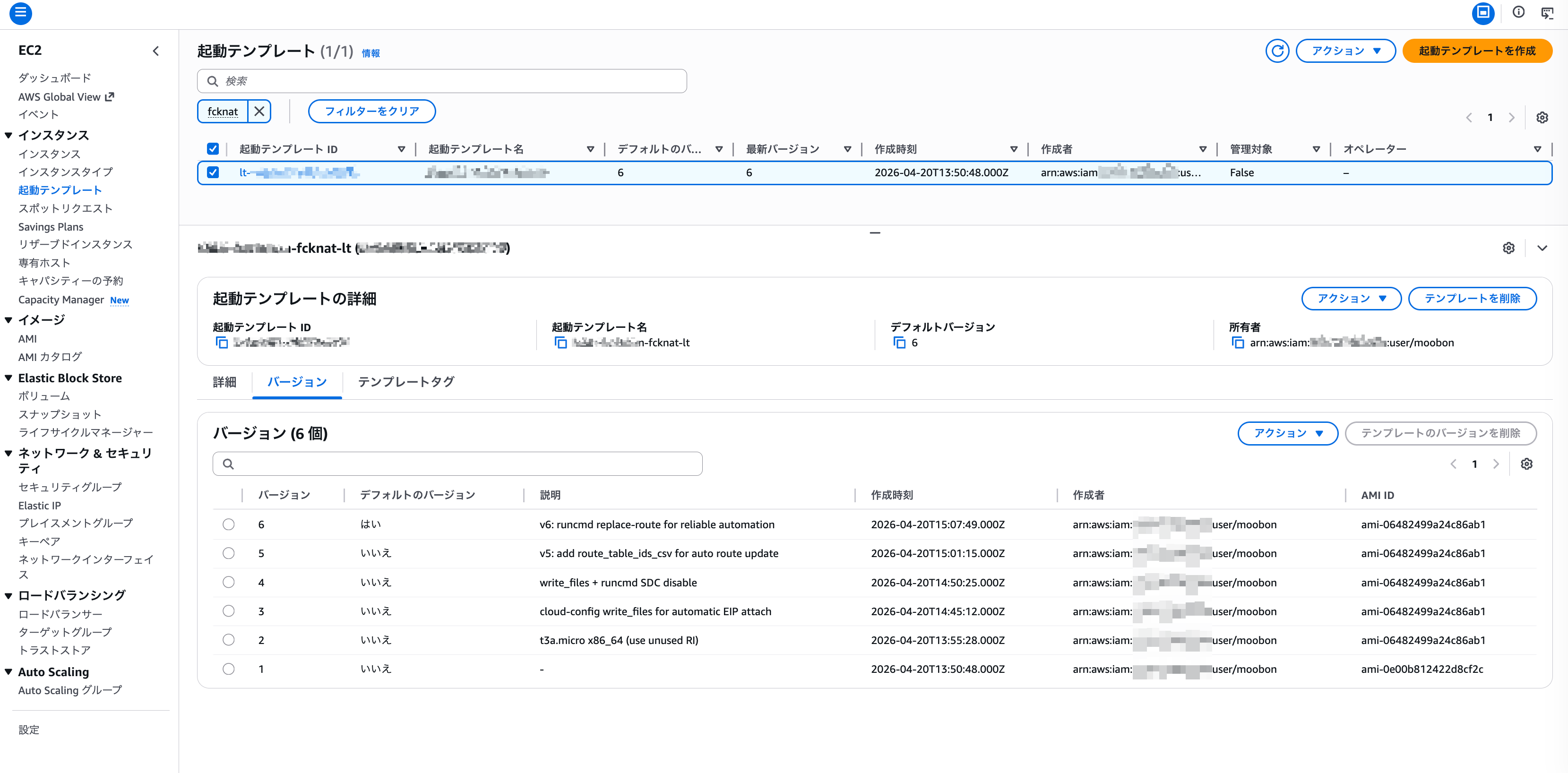Go to next page of versions
The width and height of the screenshot is (1568, 773).
(x=1496, y=464)
